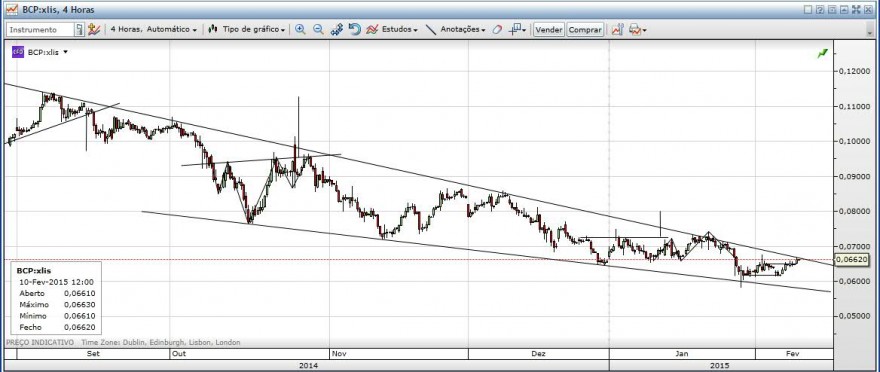This screenshot has height=372, width=880.
Task: Click the chart settings wrench icon
Action: pyautogui.click(x=617, y=29)
